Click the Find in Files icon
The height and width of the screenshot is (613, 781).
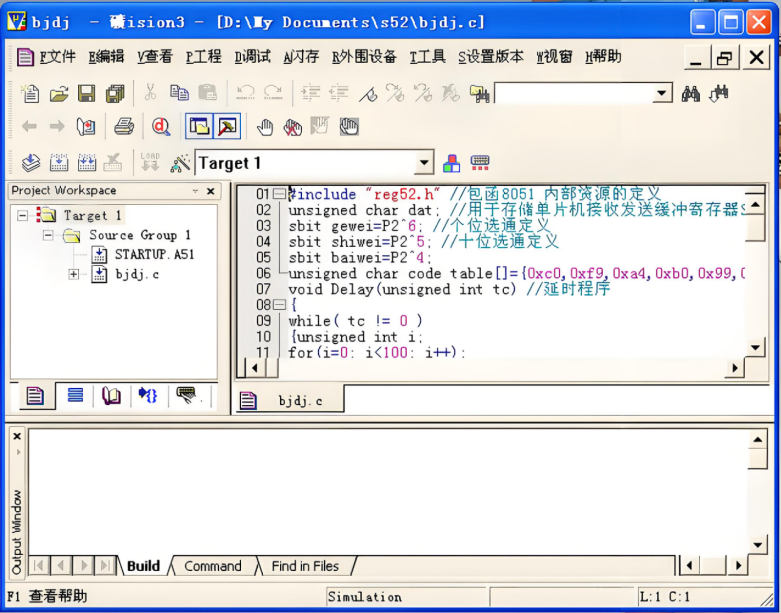pos(479,94)
